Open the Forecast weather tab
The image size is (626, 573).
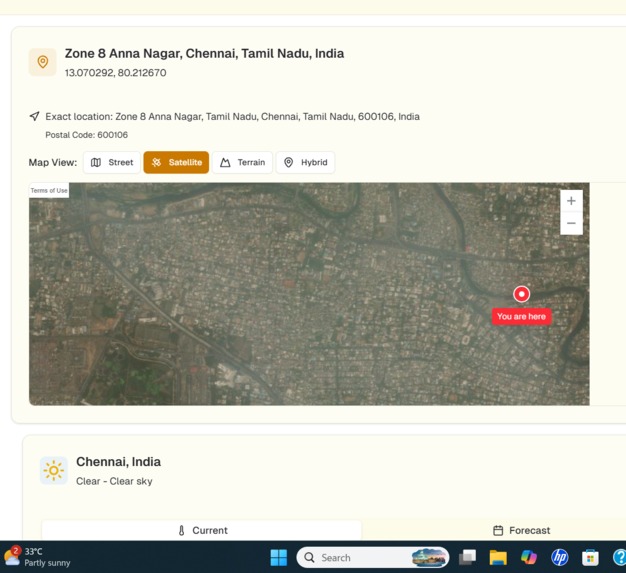pyautogui.click(x=521, y=530)
